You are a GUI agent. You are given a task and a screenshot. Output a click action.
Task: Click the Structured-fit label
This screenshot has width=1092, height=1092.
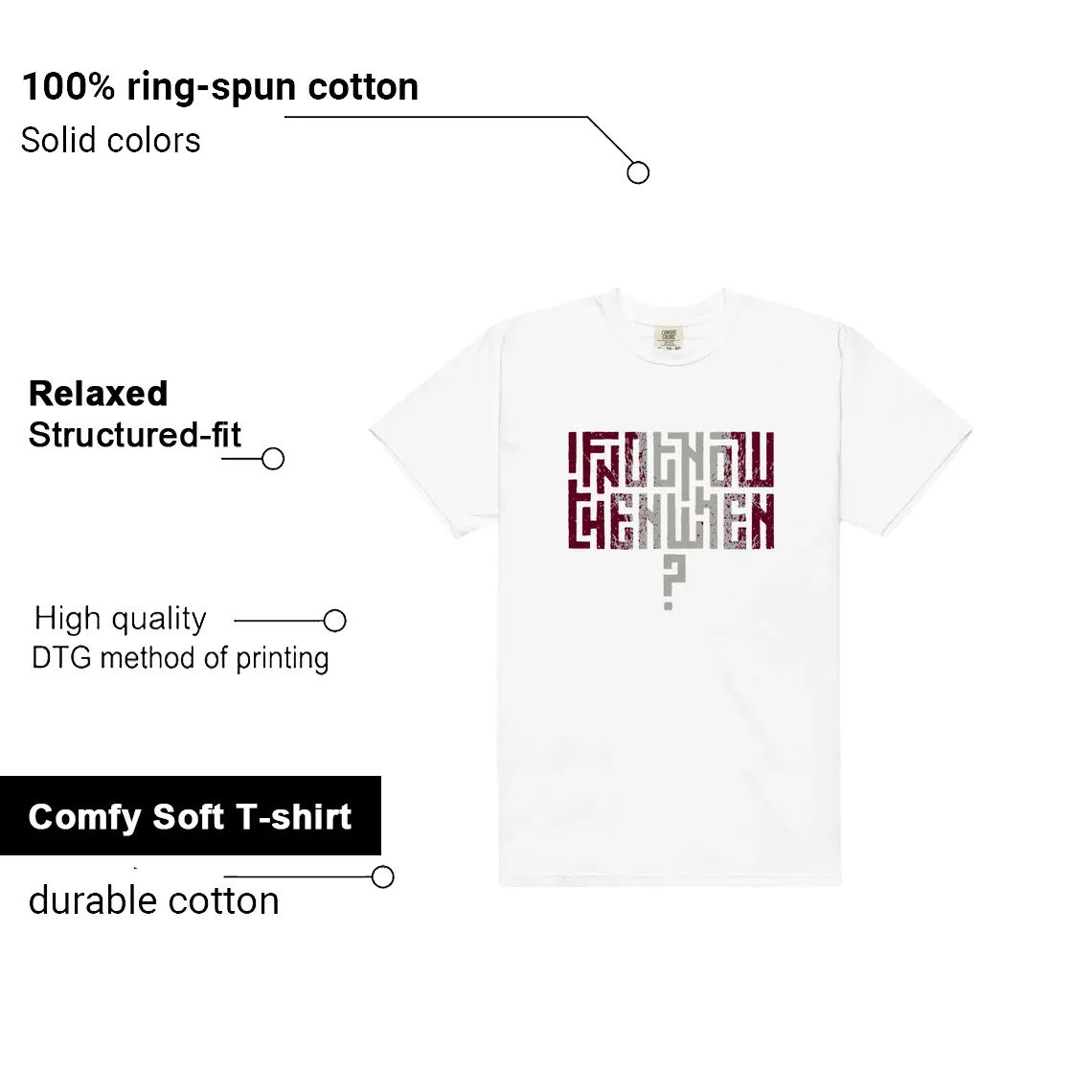tap(134, 435)
